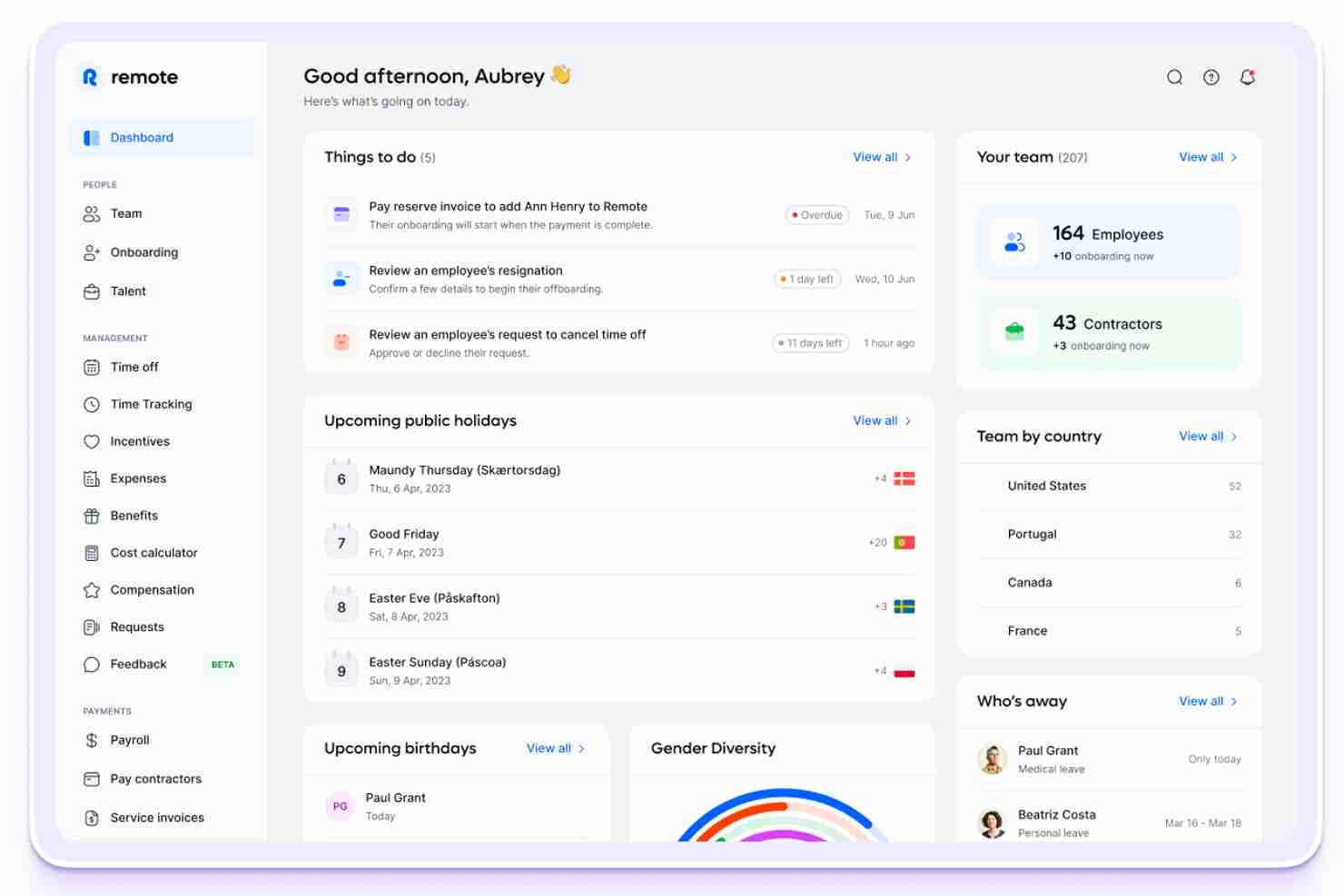
Task: Click the 1 day left badge
Action: (x=807, y=279)
